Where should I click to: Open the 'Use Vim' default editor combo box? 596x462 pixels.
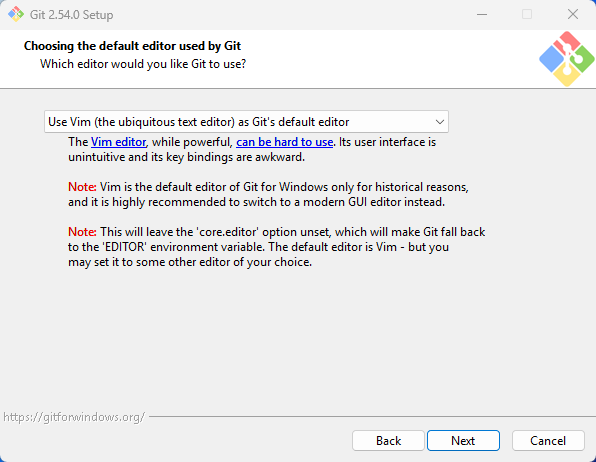(246, 122)
